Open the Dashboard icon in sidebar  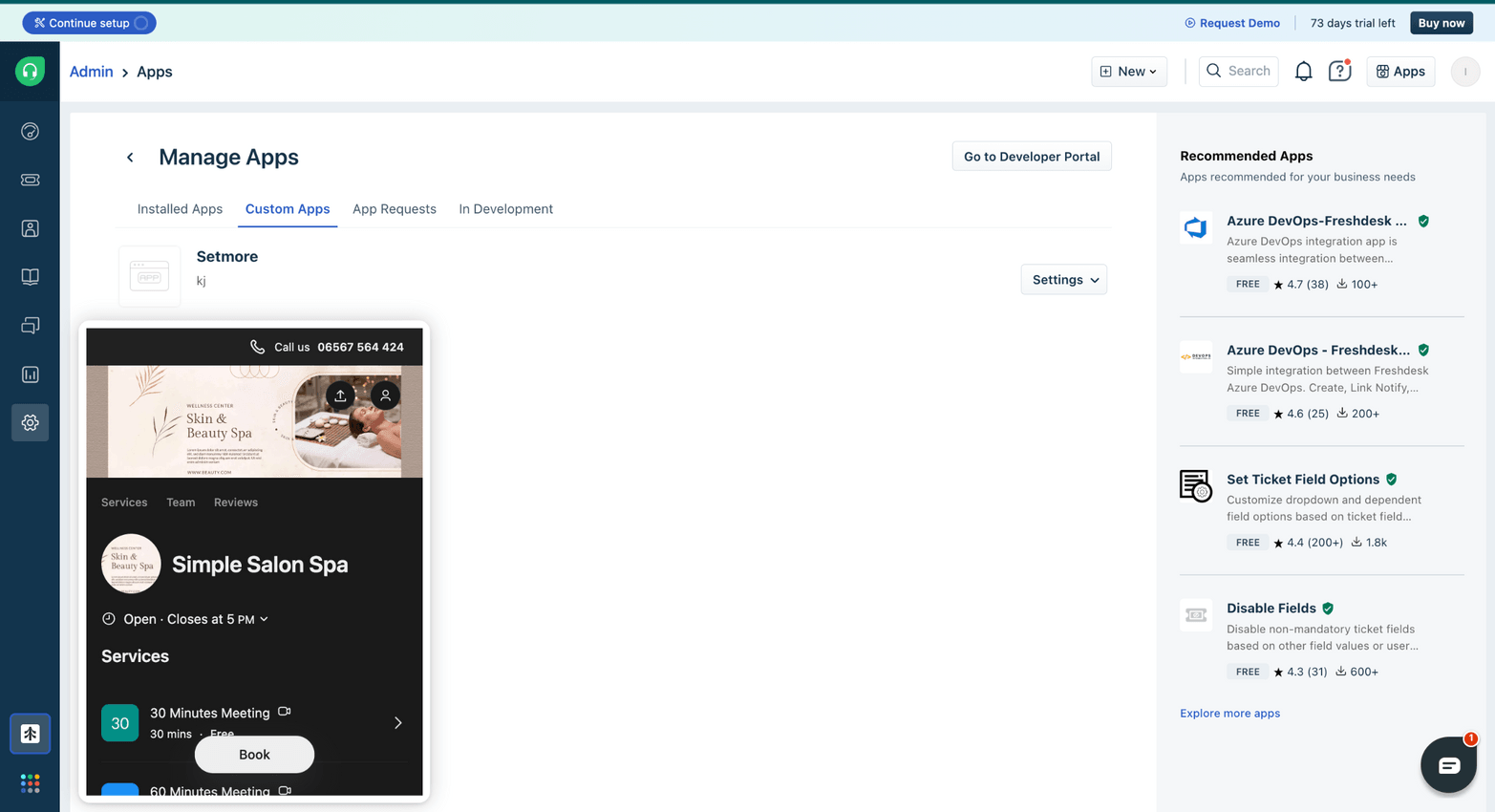tap(30, 131)
